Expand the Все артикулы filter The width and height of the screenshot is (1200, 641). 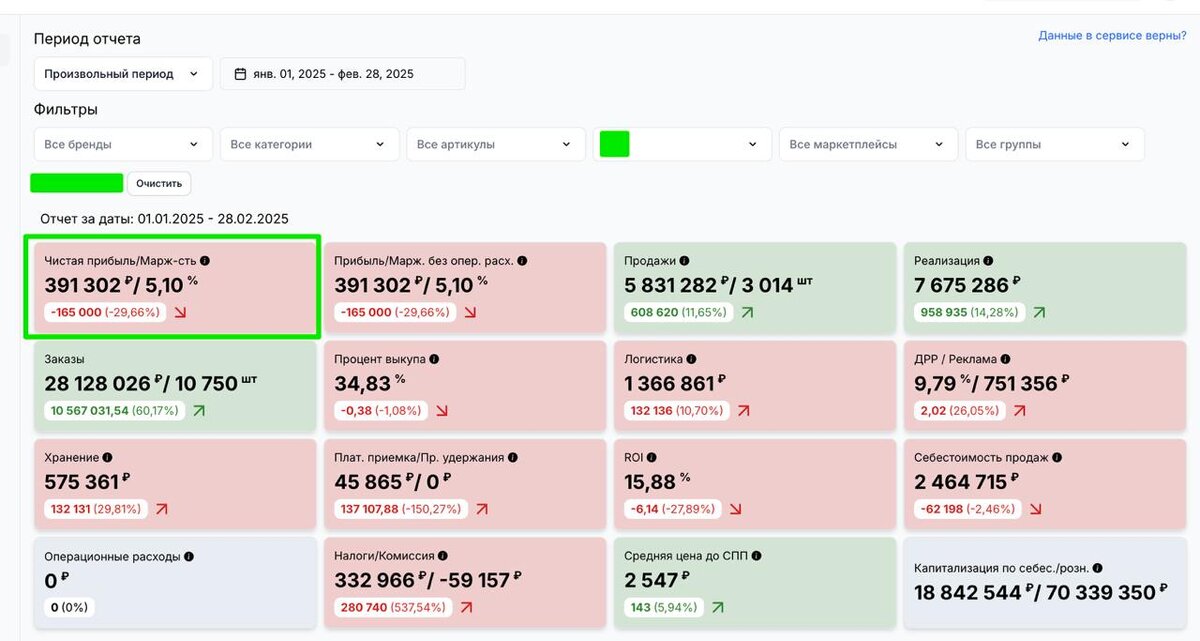coord(495,144)
